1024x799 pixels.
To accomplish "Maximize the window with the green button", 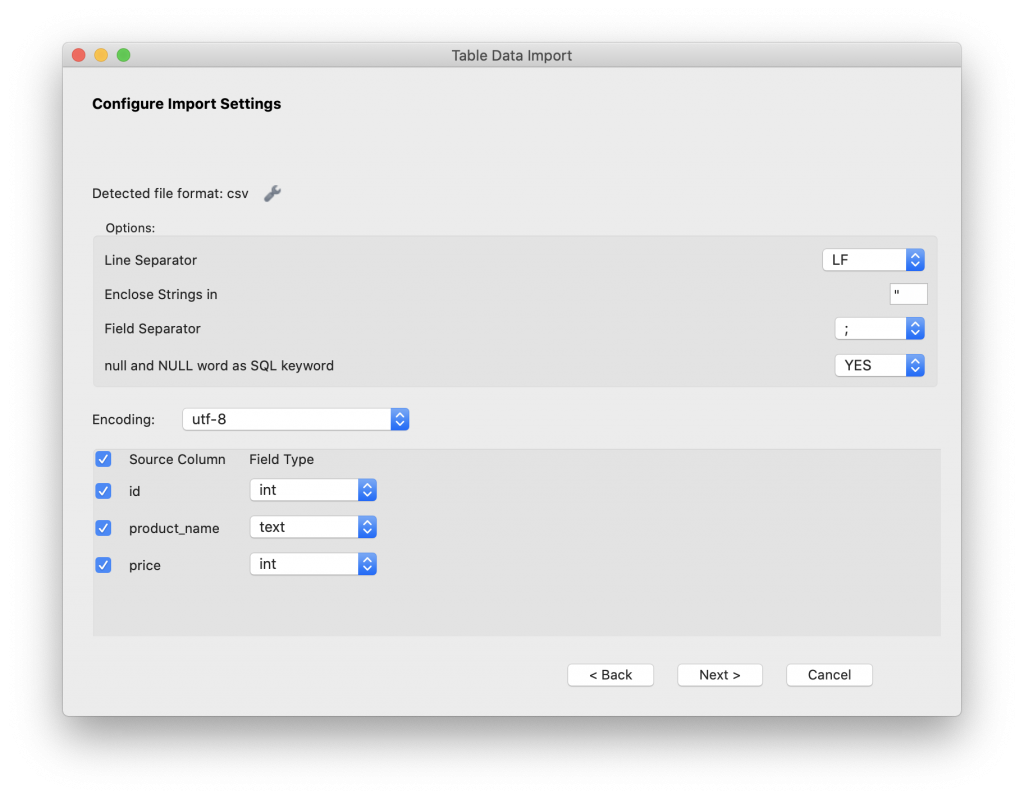I will tap(123, 55).
